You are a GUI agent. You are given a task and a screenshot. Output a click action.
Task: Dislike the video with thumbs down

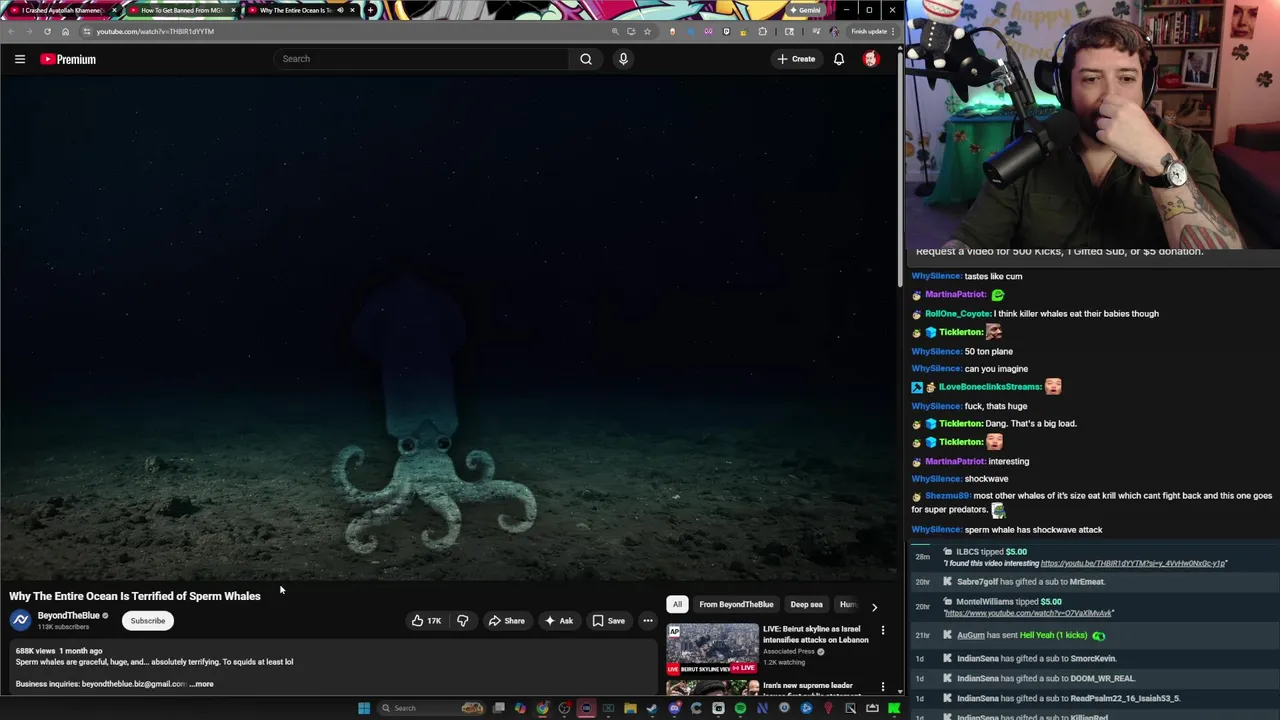point(462,621)
